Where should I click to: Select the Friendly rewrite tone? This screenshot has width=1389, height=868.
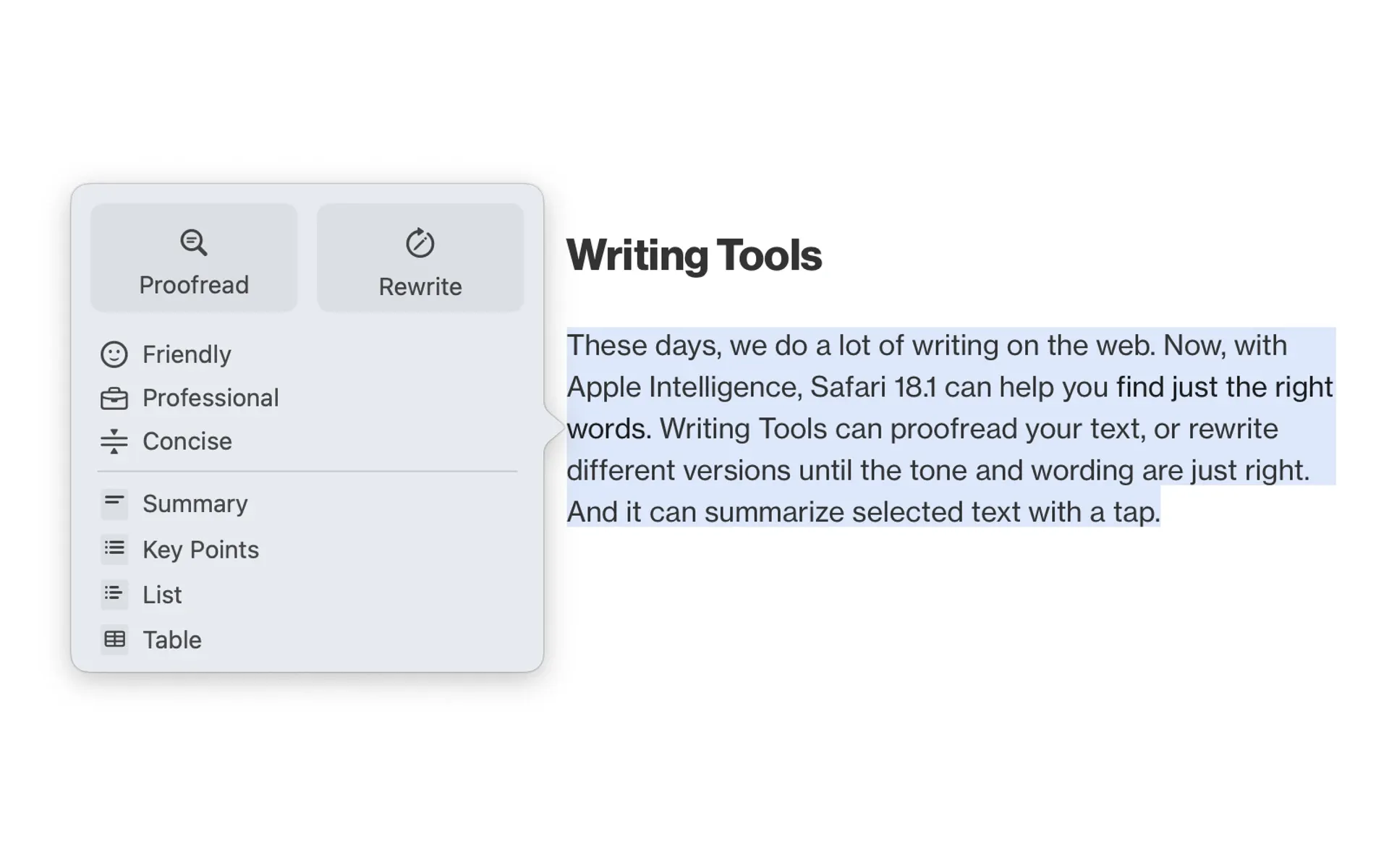[187, 354]
